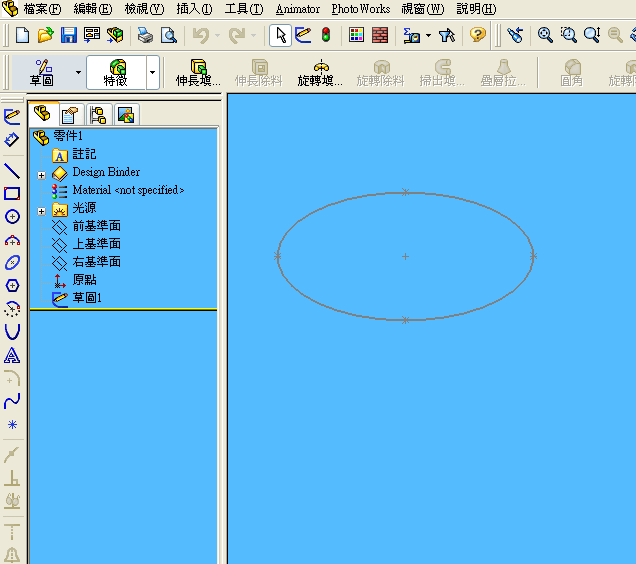Screen dimensions: 636x564
Task: Expand the Design Binder node
Action: (x=41, y=175)
